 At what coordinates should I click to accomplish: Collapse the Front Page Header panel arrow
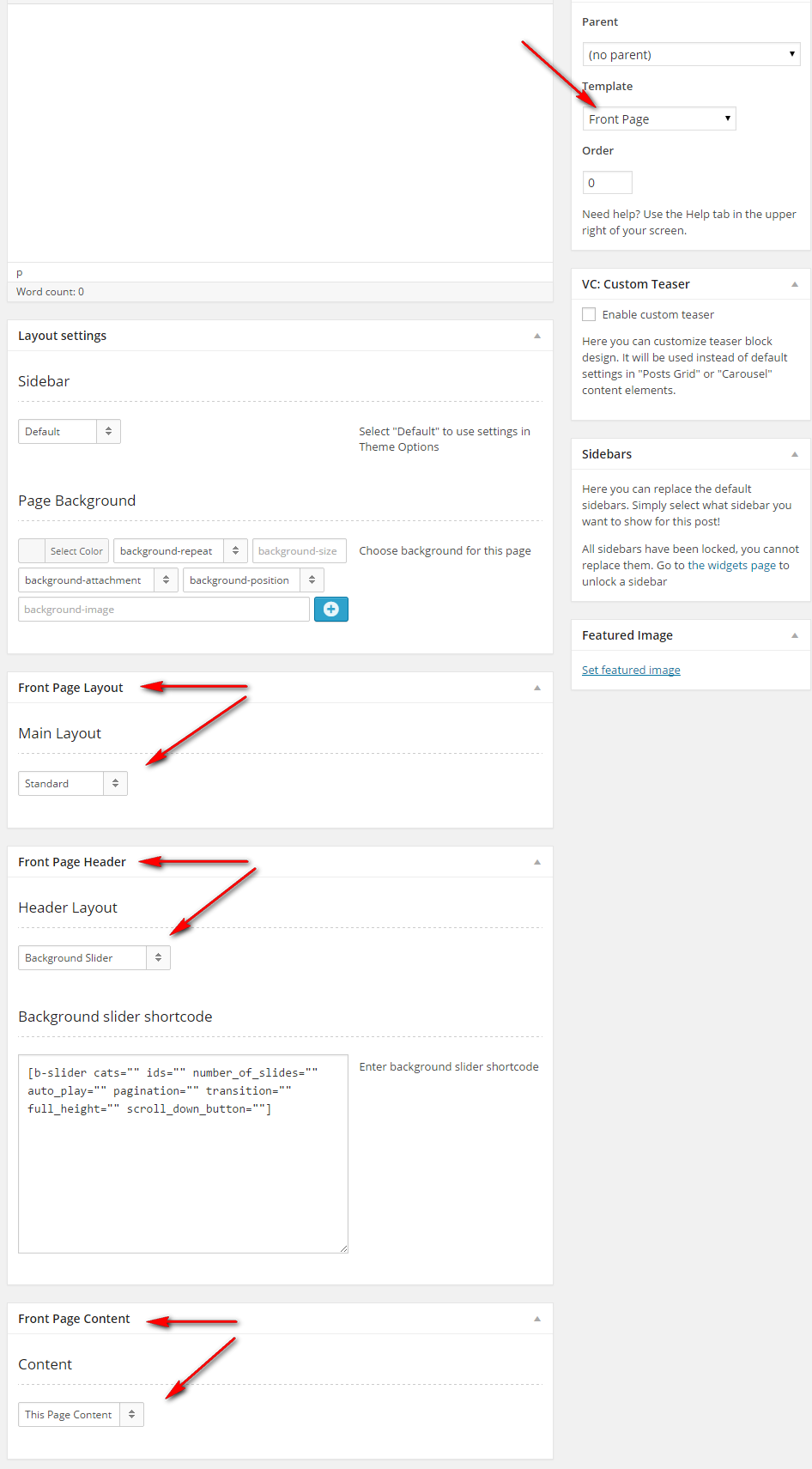[x=537, y=862]
